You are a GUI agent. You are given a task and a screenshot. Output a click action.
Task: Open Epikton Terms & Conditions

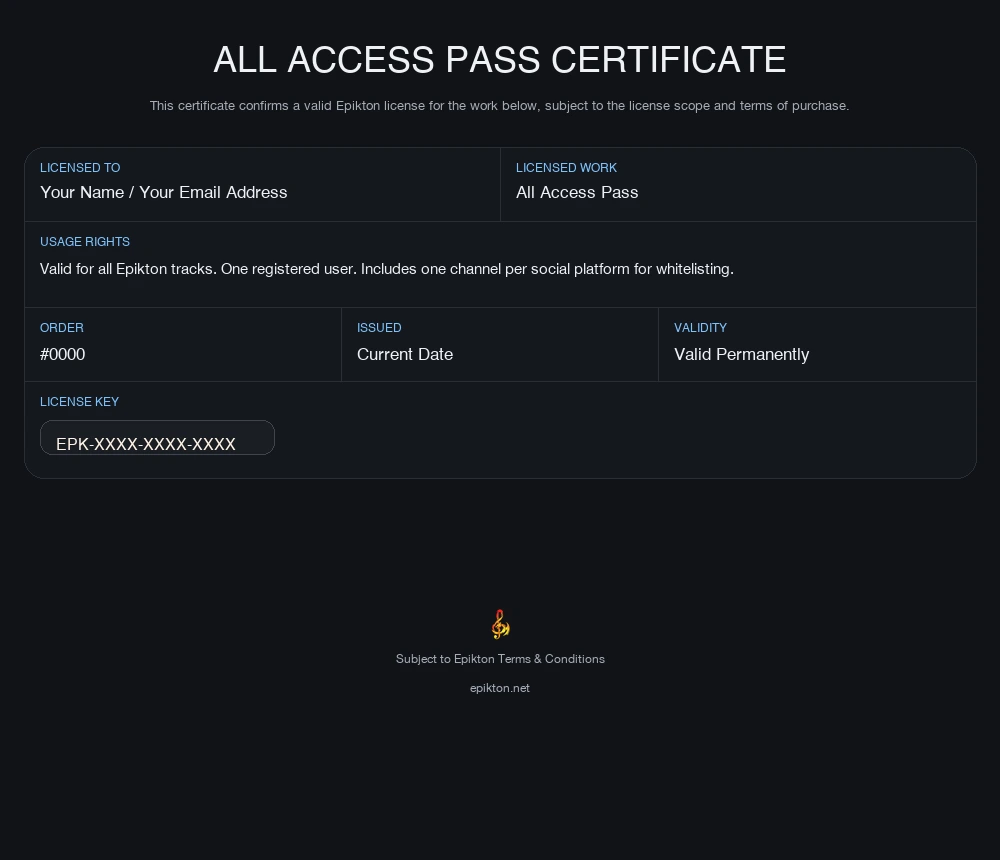click(500, 659)
